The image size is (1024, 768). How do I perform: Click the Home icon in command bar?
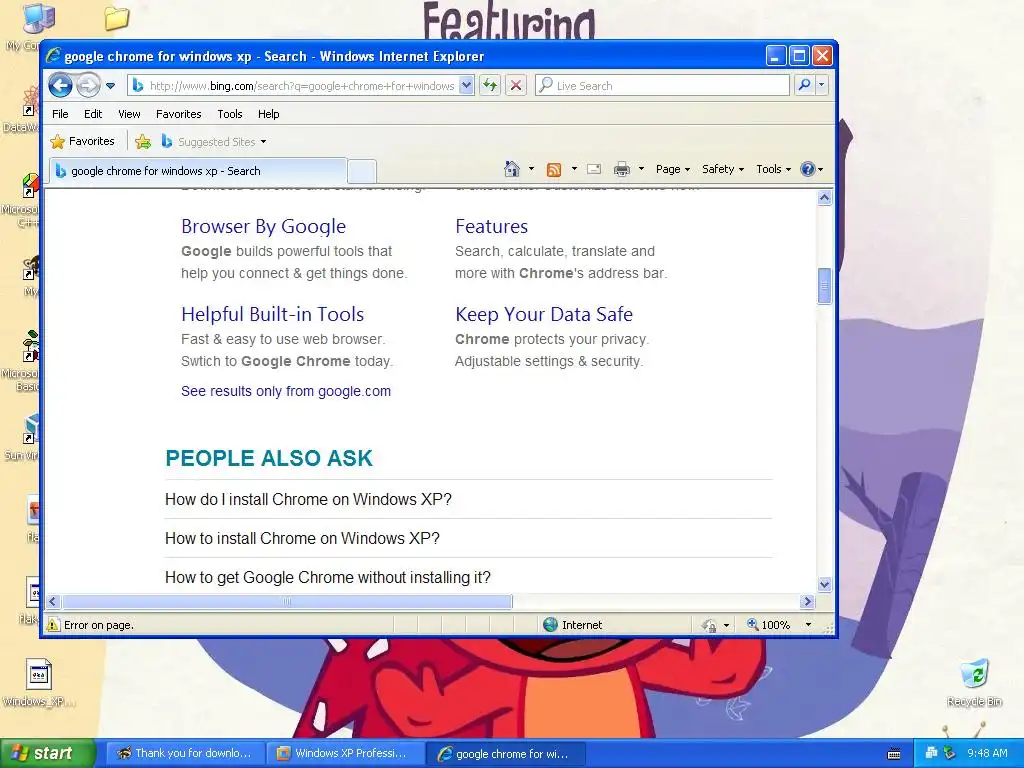point(512,169)
